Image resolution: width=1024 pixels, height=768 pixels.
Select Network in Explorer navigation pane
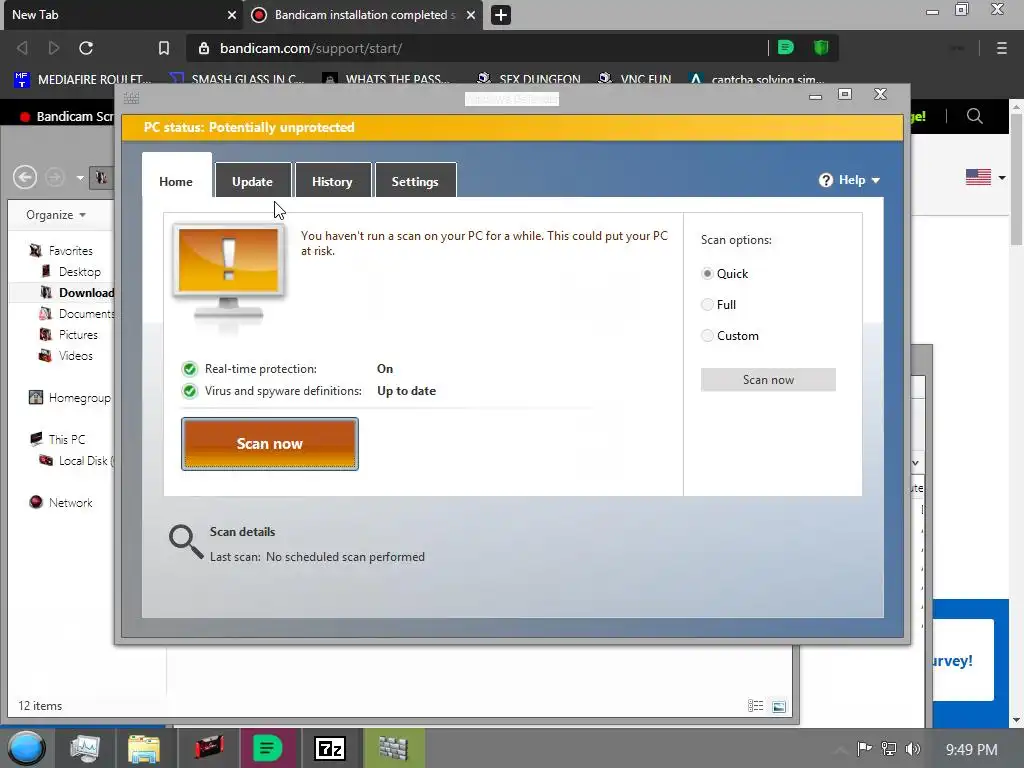(61, 503)
